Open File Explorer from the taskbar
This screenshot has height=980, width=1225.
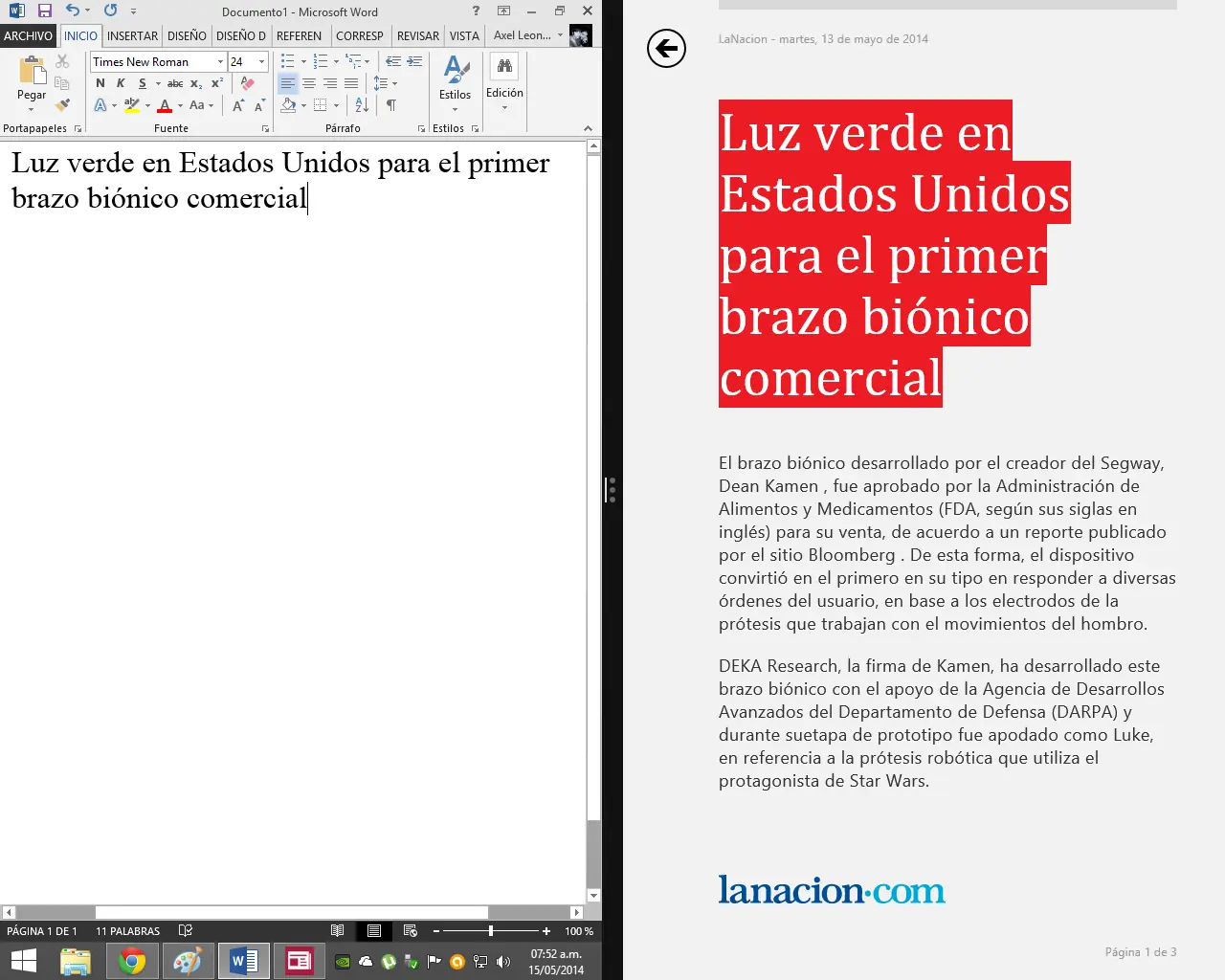(x=76, y=961)
